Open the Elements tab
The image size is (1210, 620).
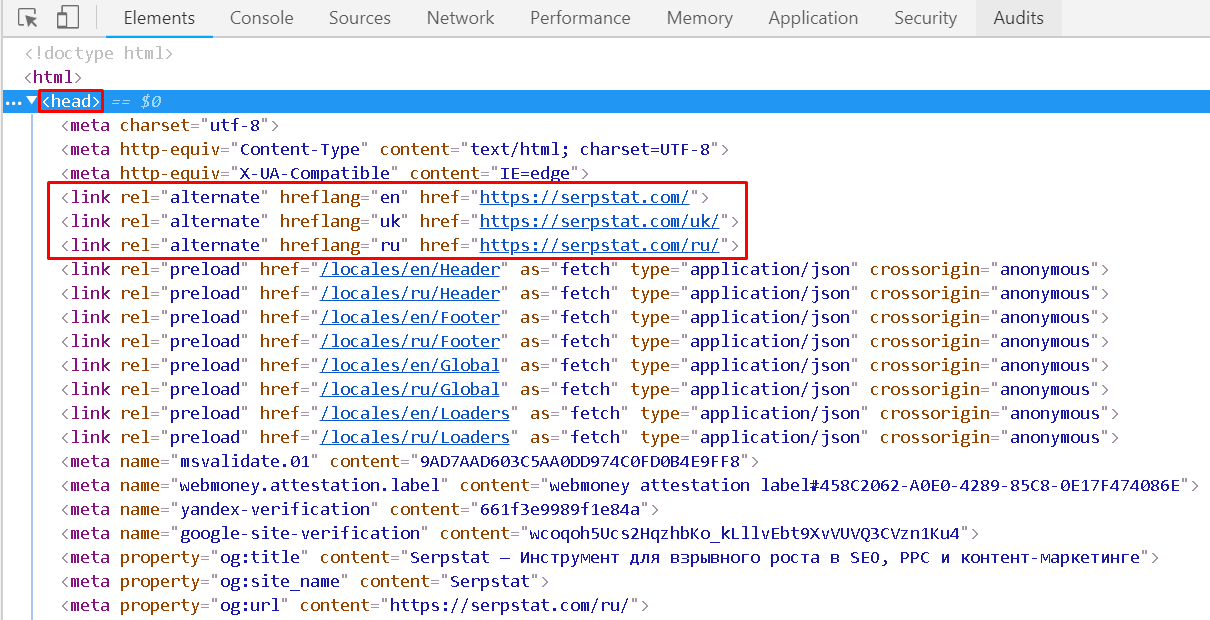pos(160,18)
